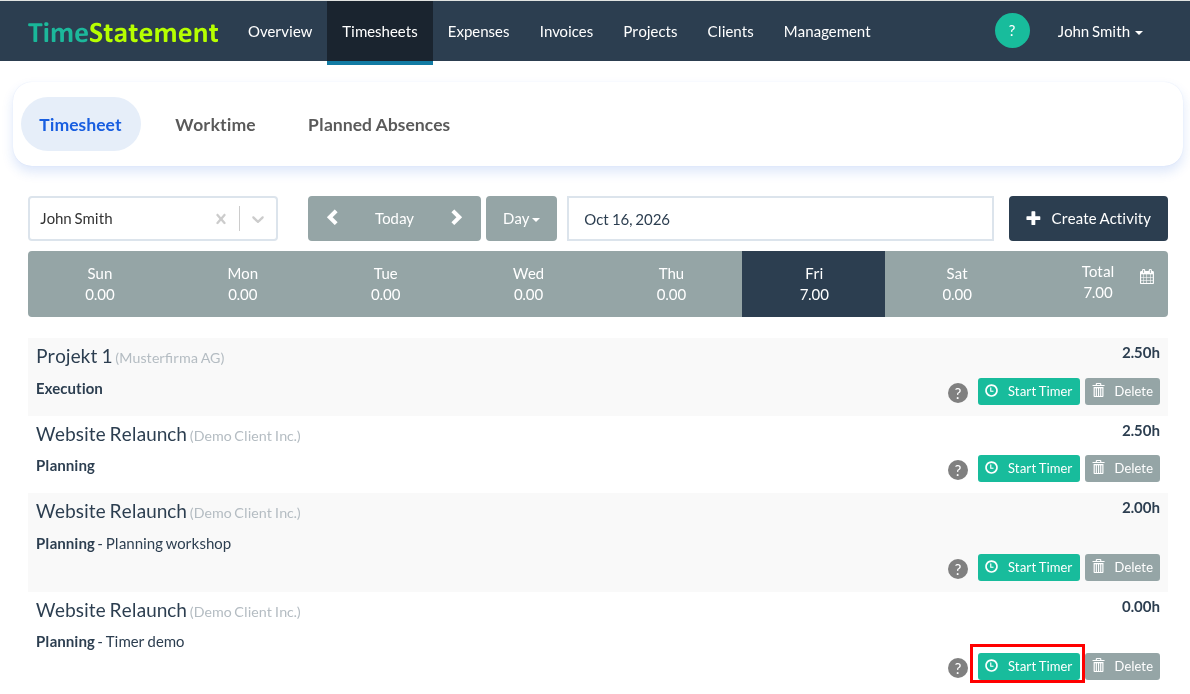
Task: Go to Expenses
Action: coord(478,31)
